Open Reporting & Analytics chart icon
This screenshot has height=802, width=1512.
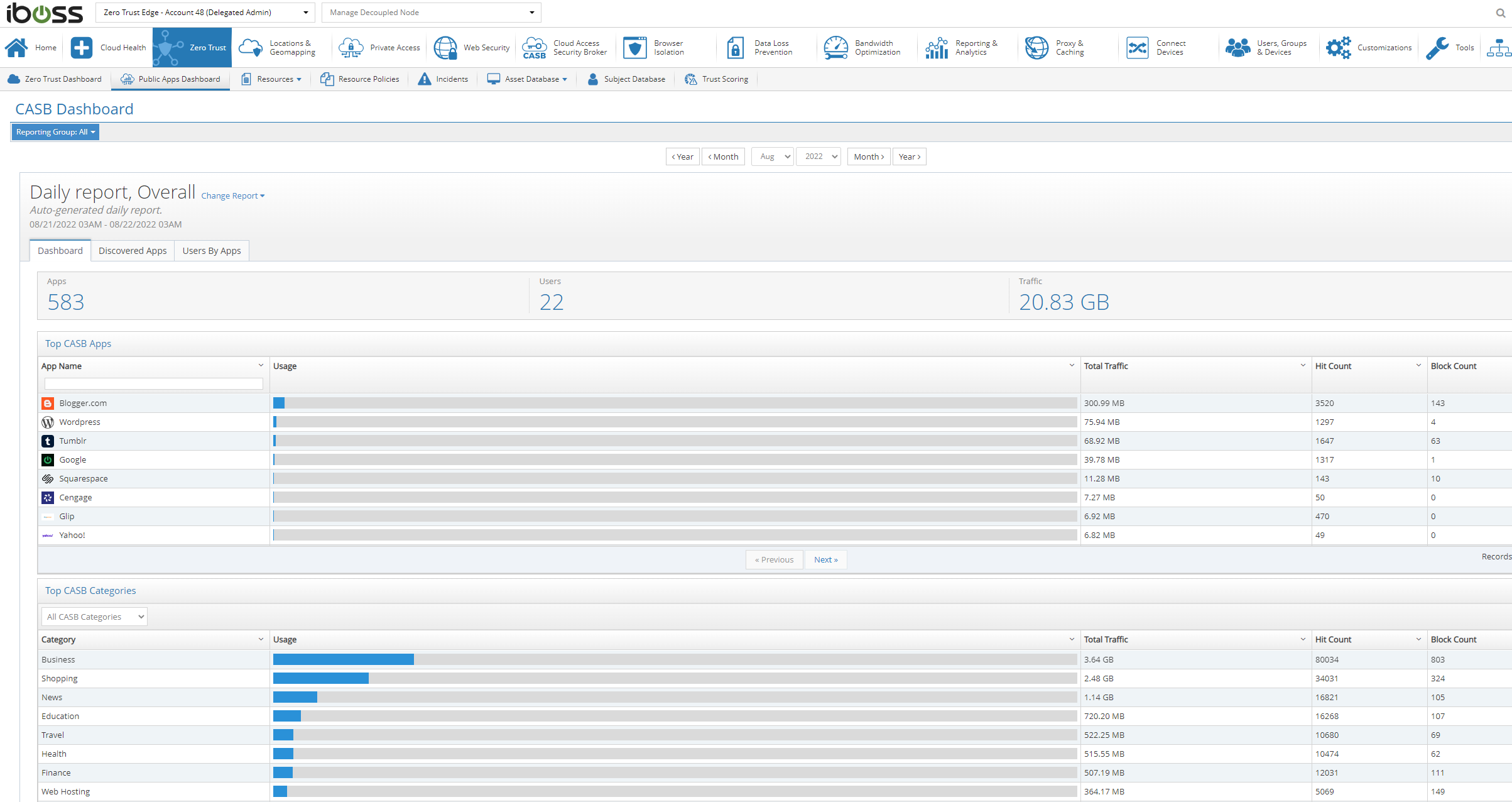(937, 48)
